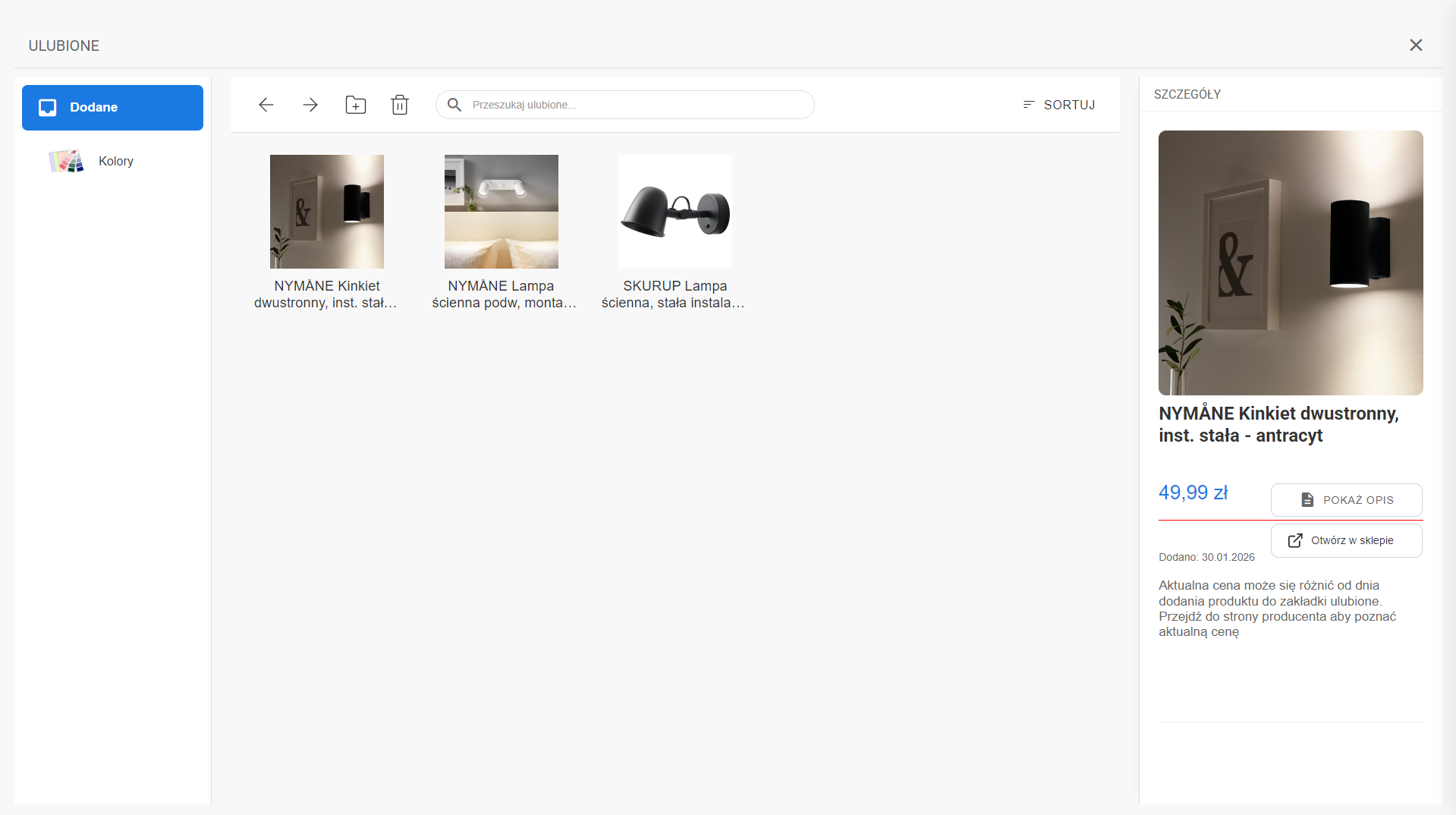Close the Ulubione favorites window
The height and width of the screenshot is (815, 1456).
[x=1416, y=46]
